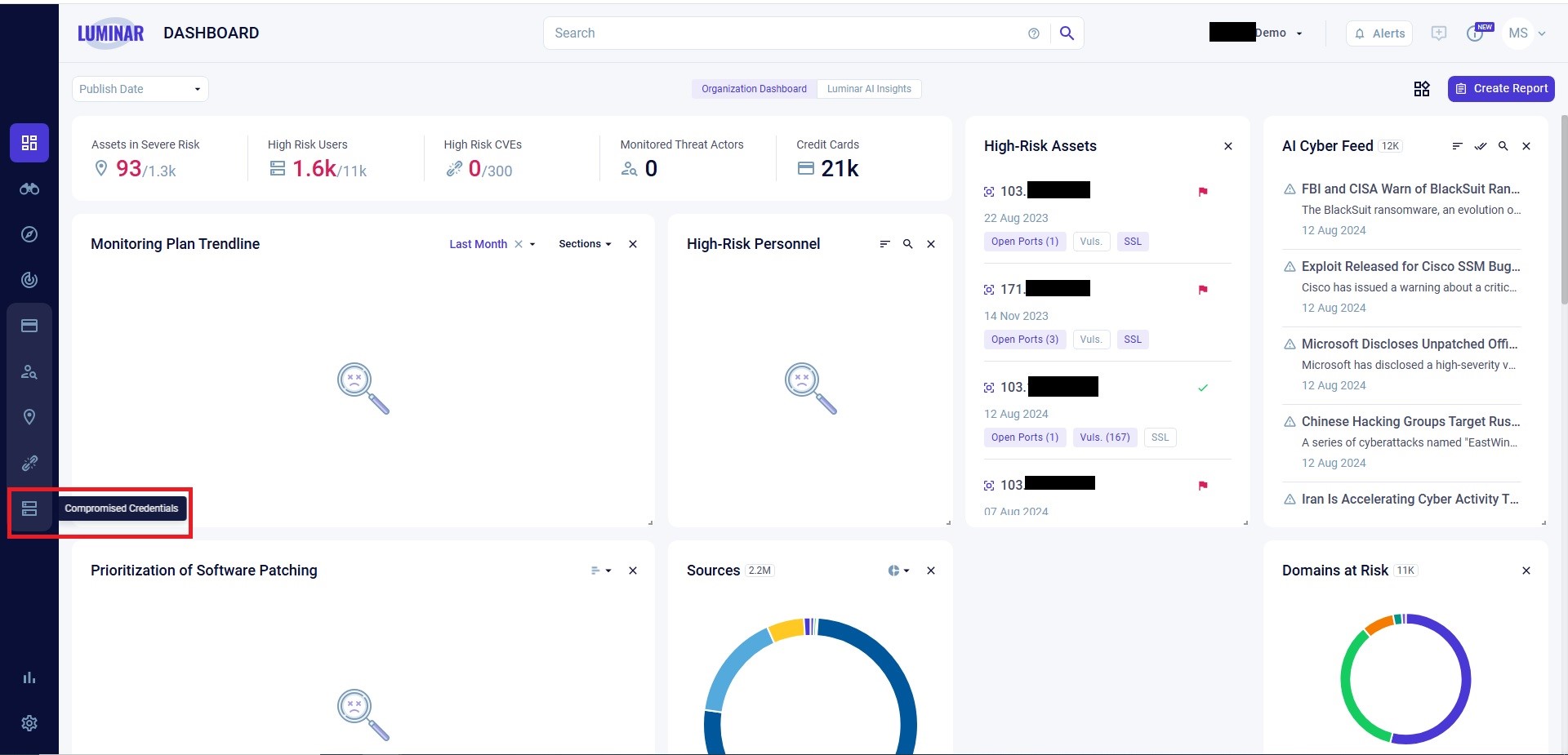Open Microsoft Discloses Unpatched Office article
The width and height of the screenshot is (1568, 755).
tap(1410, 344)
